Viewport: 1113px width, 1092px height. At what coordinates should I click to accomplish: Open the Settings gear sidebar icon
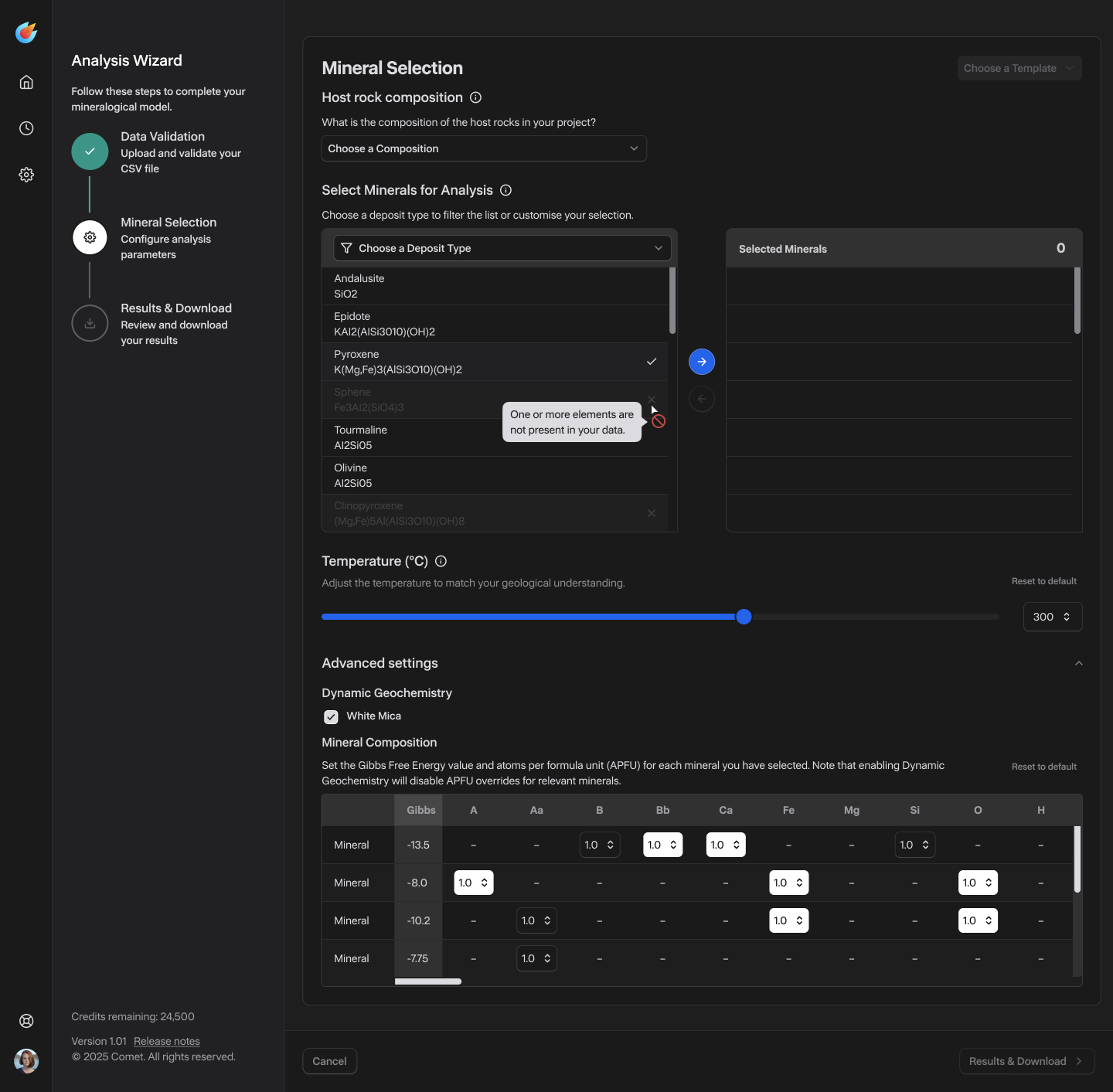click(26, 175)
